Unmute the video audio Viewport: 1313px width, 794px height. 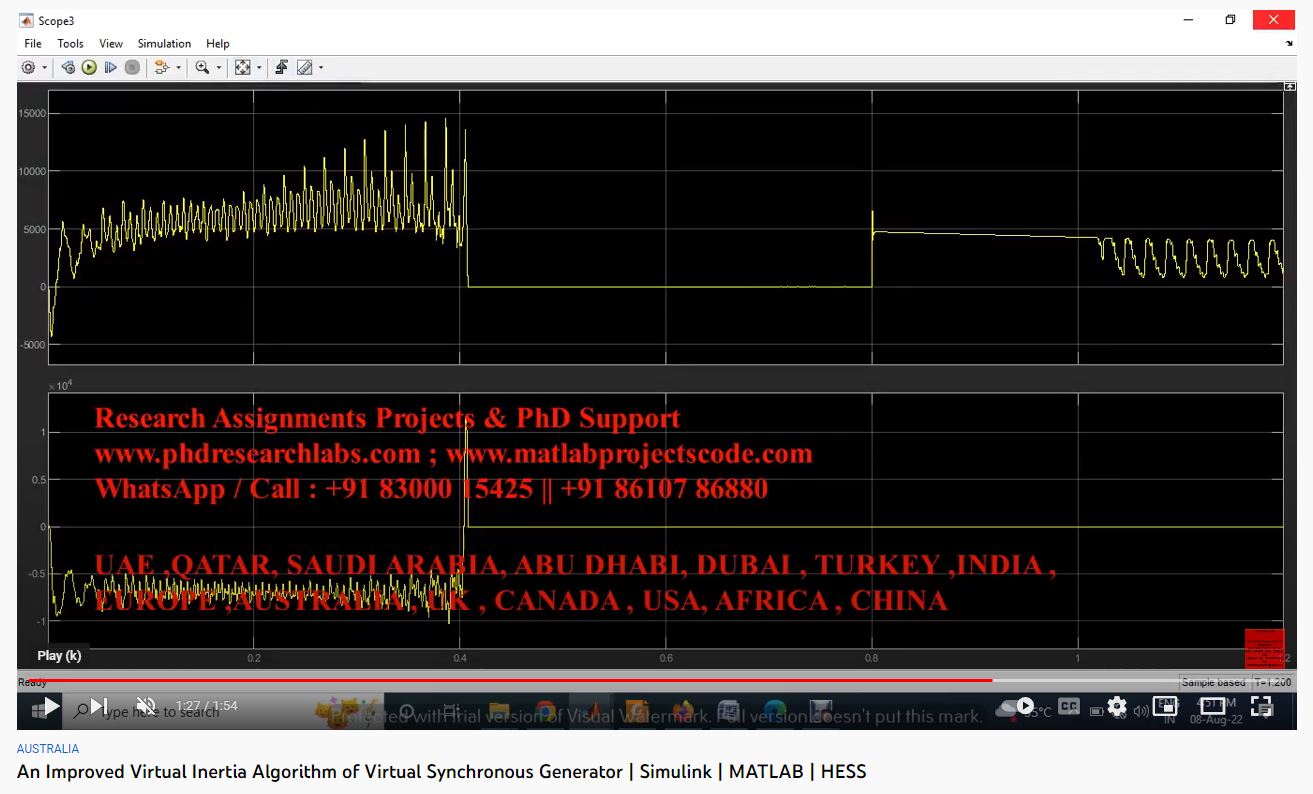click(x=147, y=706)
